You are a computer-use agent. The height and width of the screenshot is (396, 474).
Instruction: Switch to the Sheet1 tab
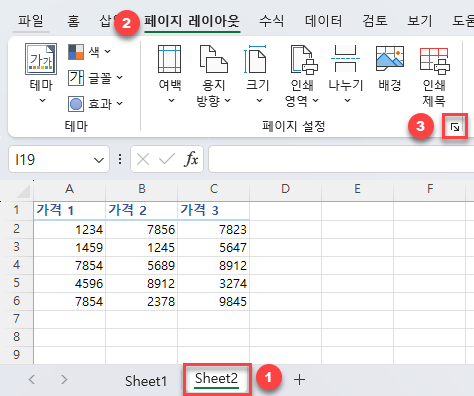pos(146,381)
